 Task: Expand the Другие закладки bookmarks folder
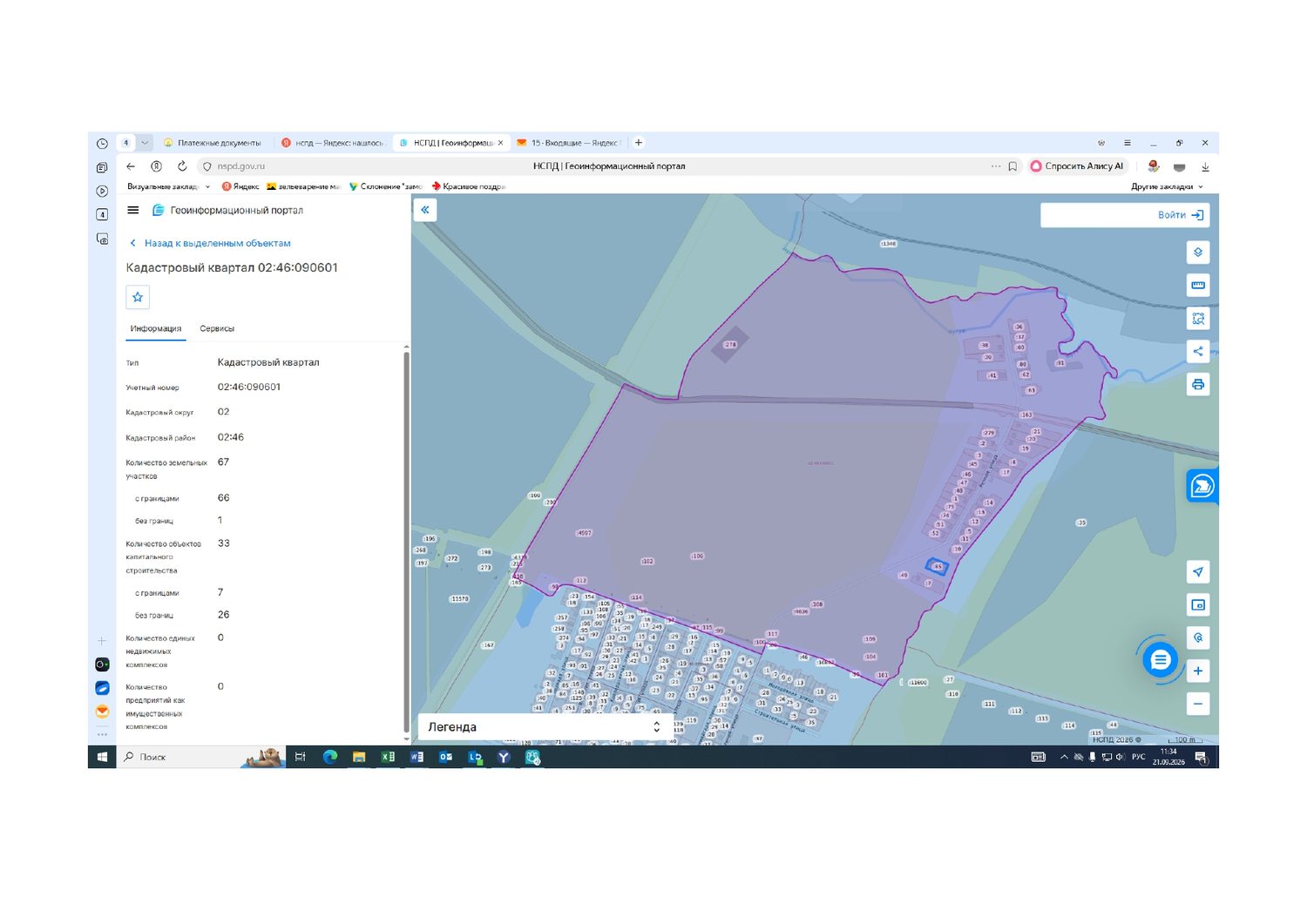coord(1167,186)
